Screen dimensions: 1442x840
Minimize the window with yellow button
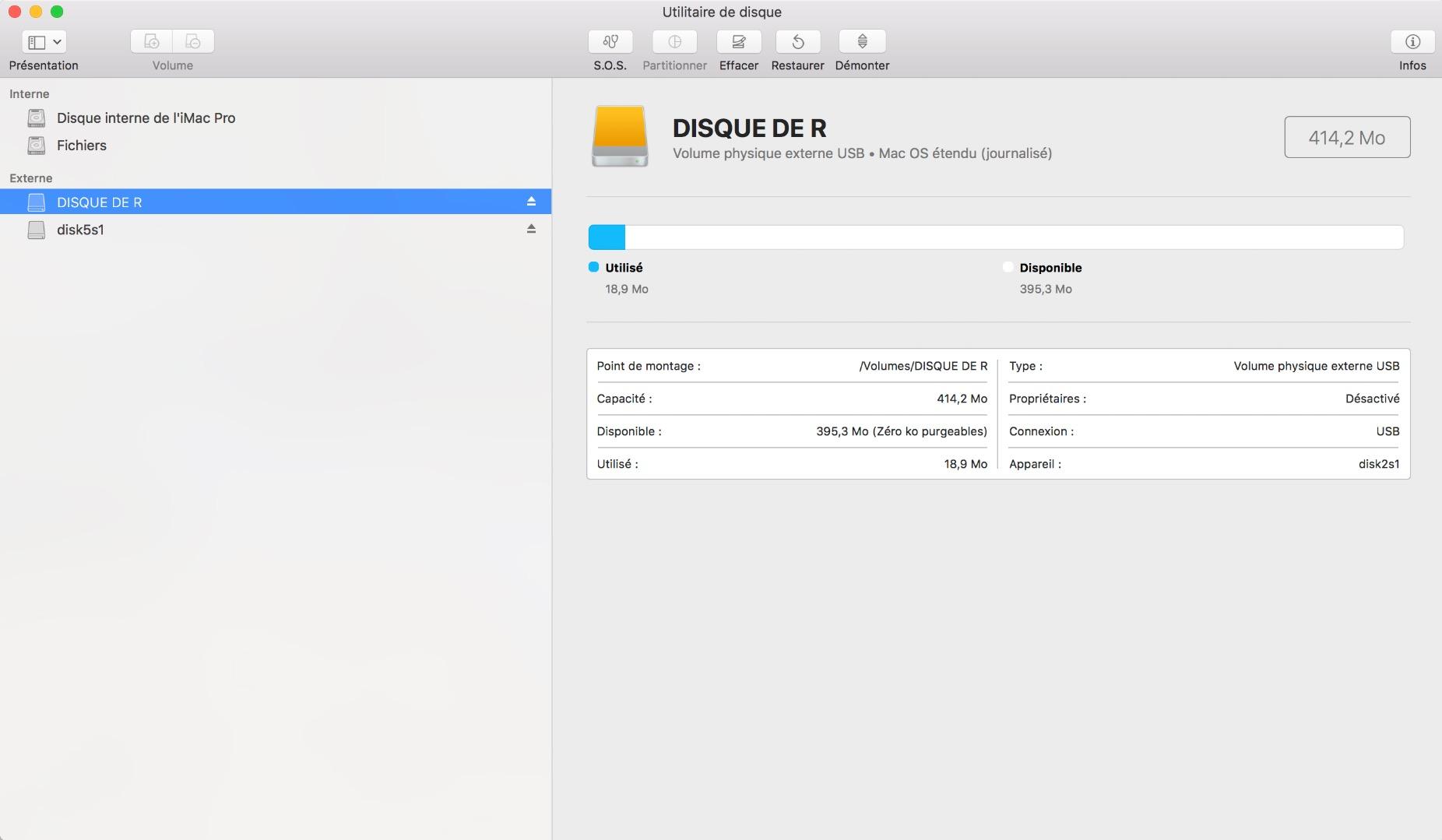[35, 12]
